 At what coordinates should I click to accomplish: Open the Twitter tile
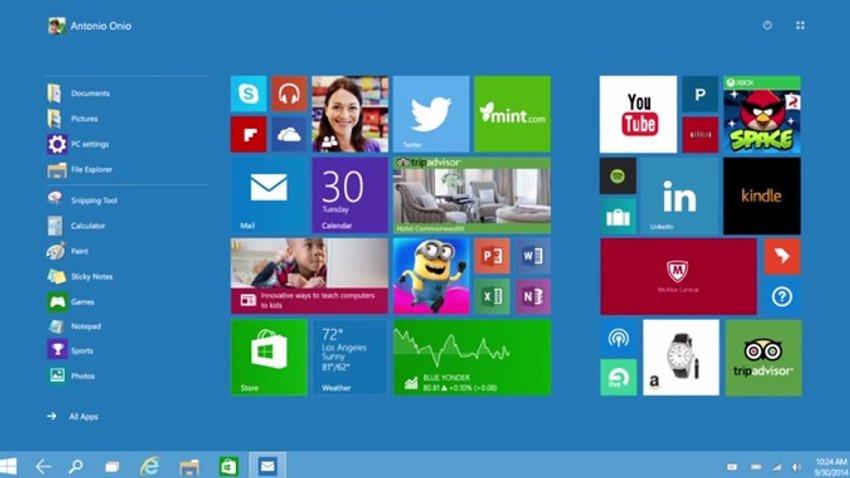(432, 114)
